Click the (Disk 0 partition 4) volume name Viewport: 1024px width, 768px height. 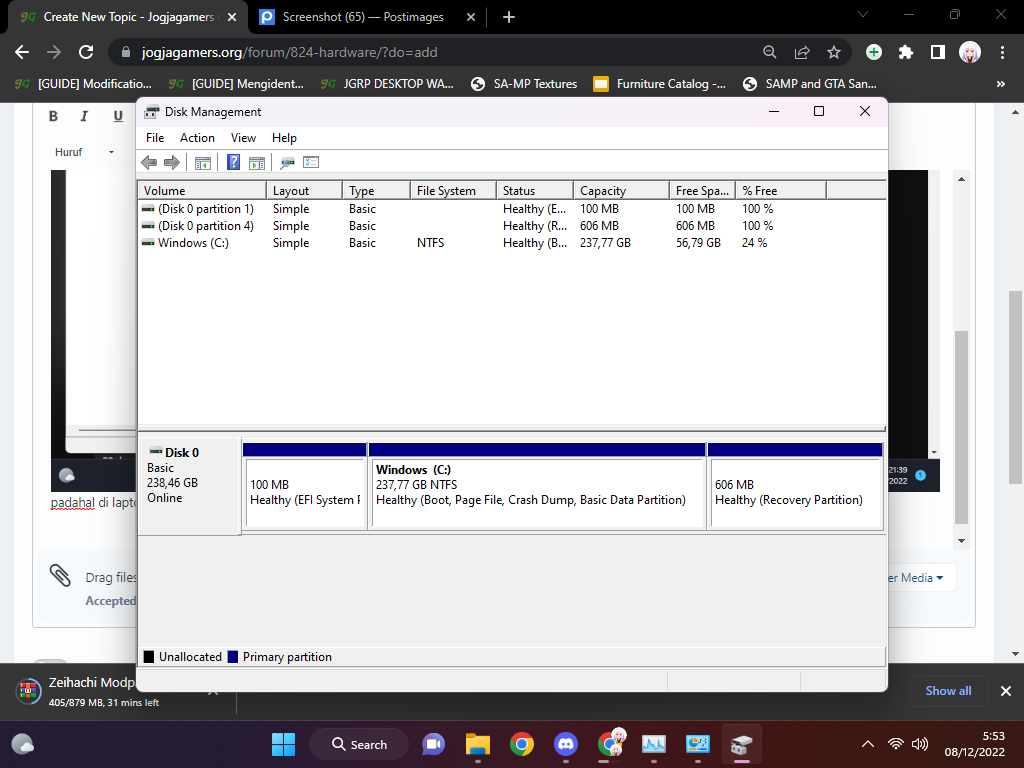pyautogui.click(x=206, y=226)
